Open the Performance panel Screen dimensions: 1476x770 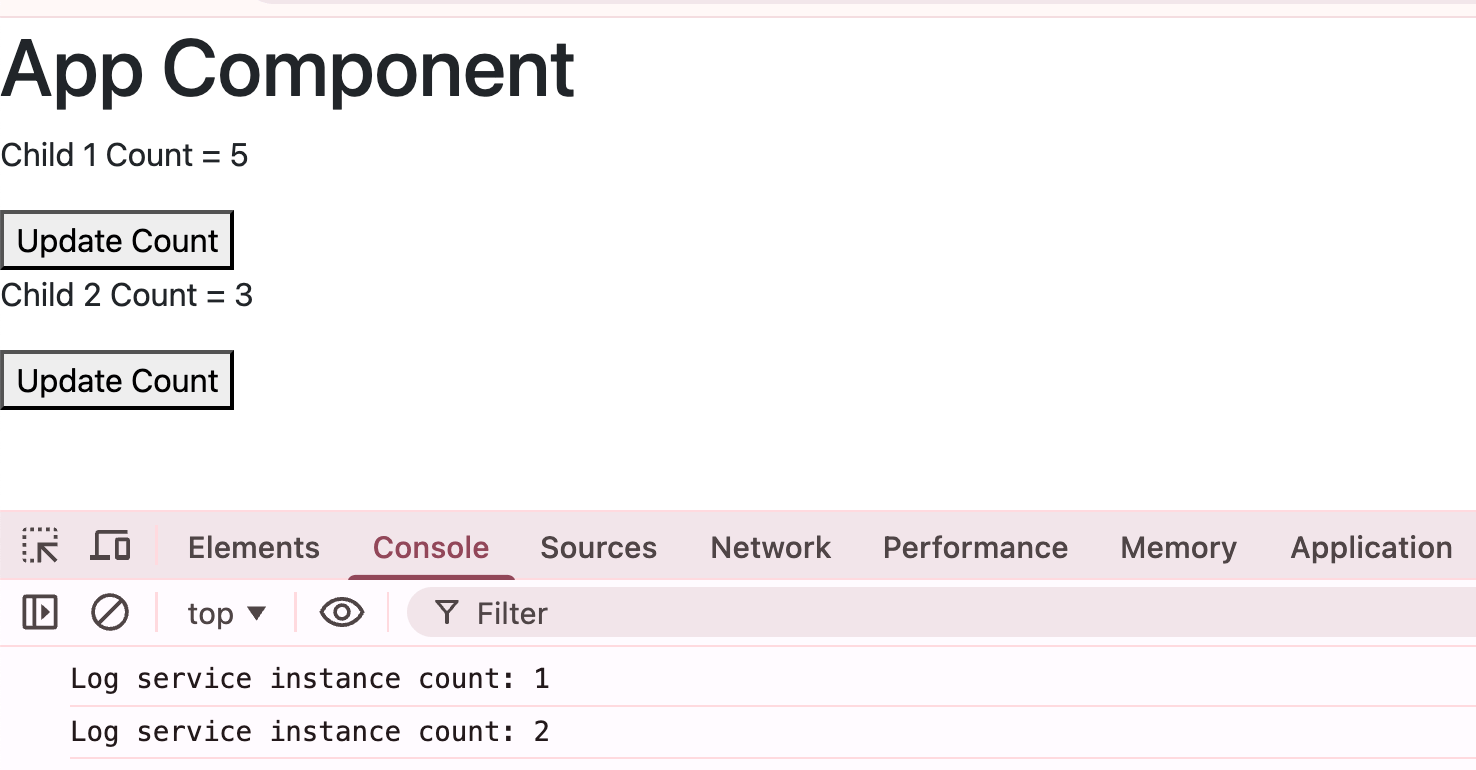pyautogui.click(x=975, y=547)
